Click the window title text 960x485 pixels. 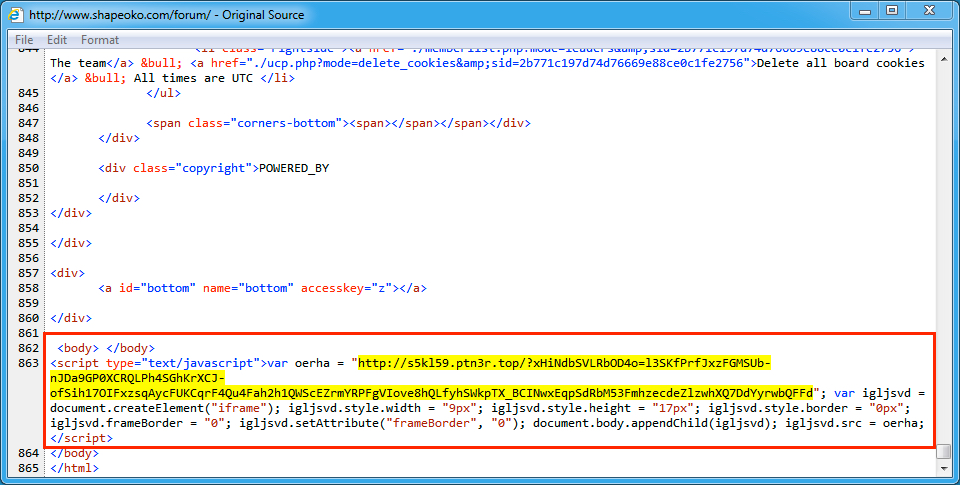click(x=167, y=15)
